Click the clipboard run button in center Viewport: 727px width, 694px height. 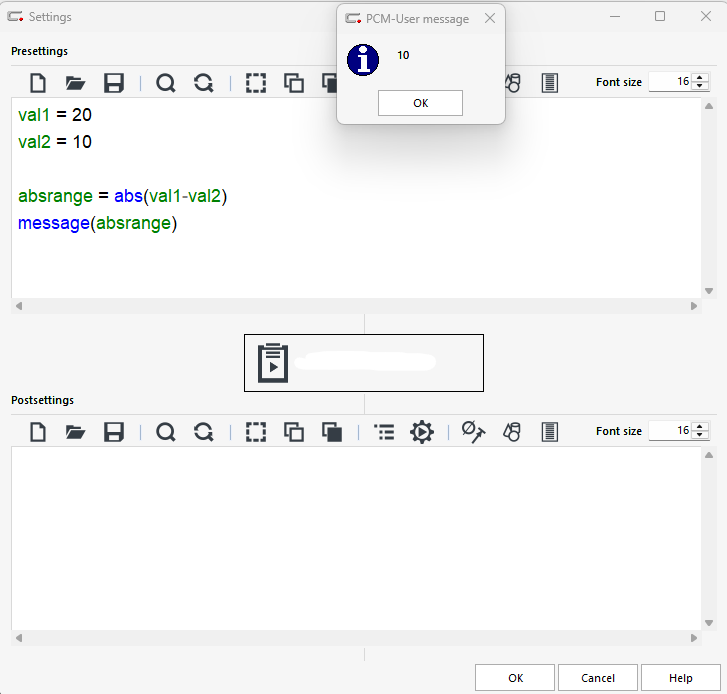pos(364,362)
